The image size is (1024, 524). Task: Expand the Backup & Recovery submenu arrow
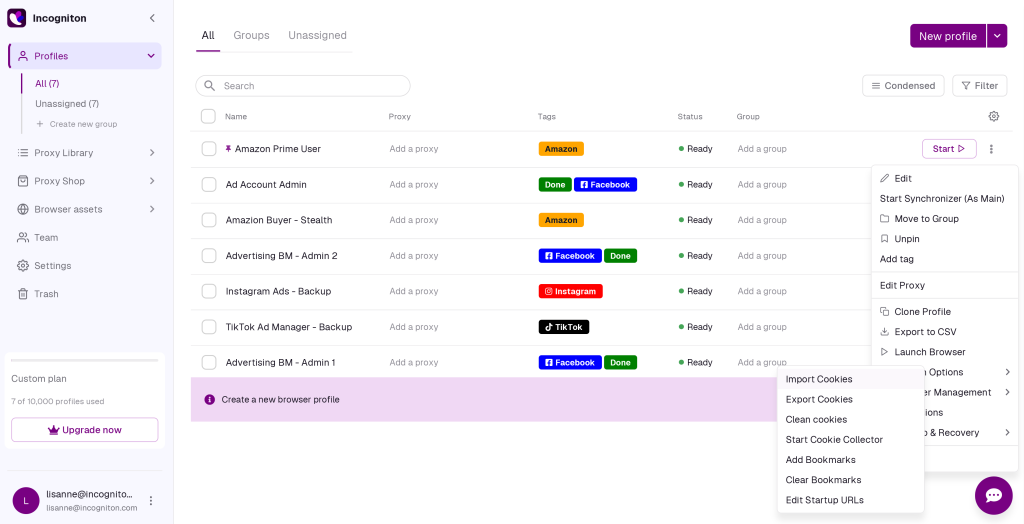1008,433
